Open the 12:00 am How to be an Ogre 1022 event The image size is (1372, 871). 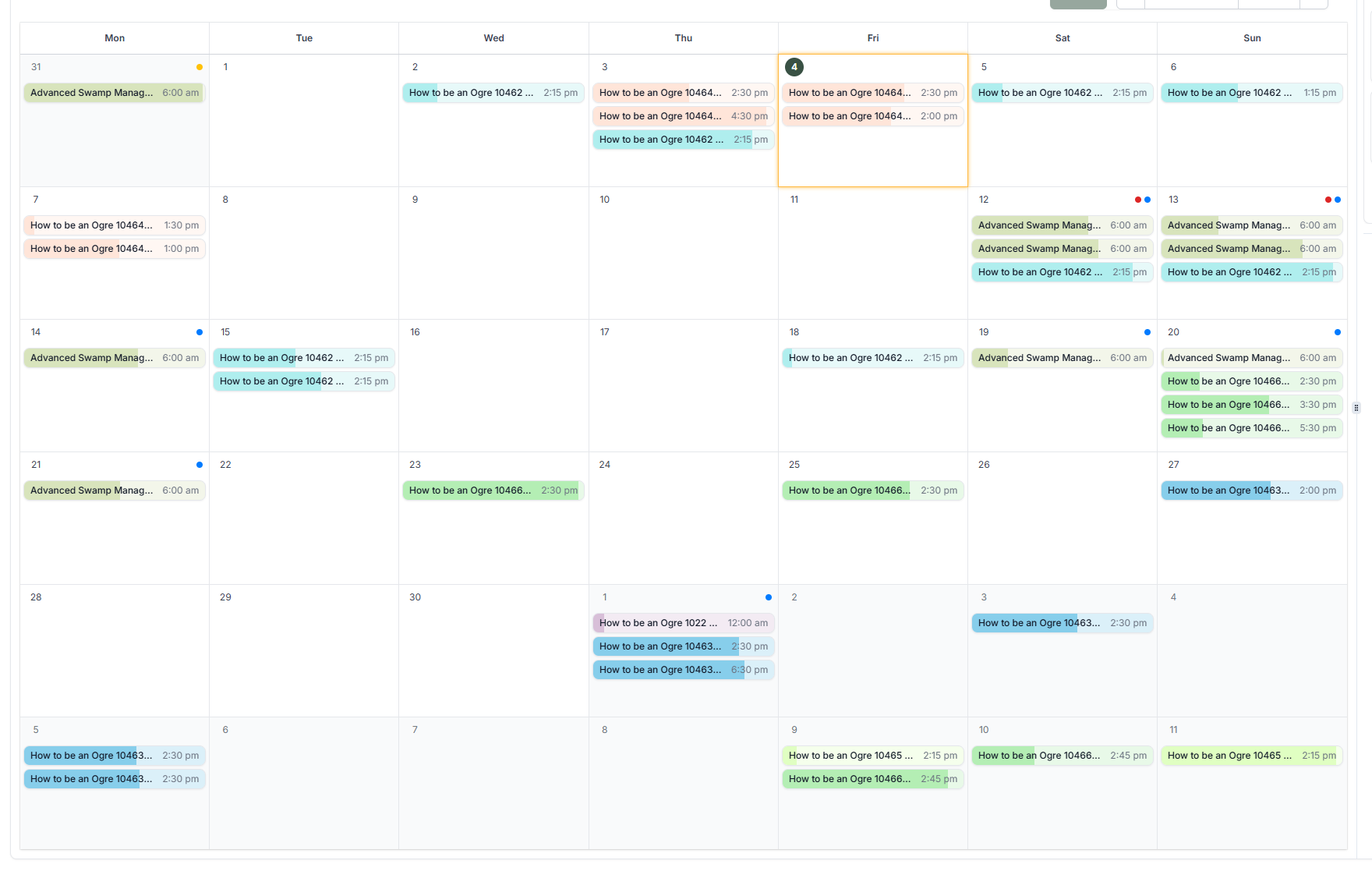tap(684, 623)
